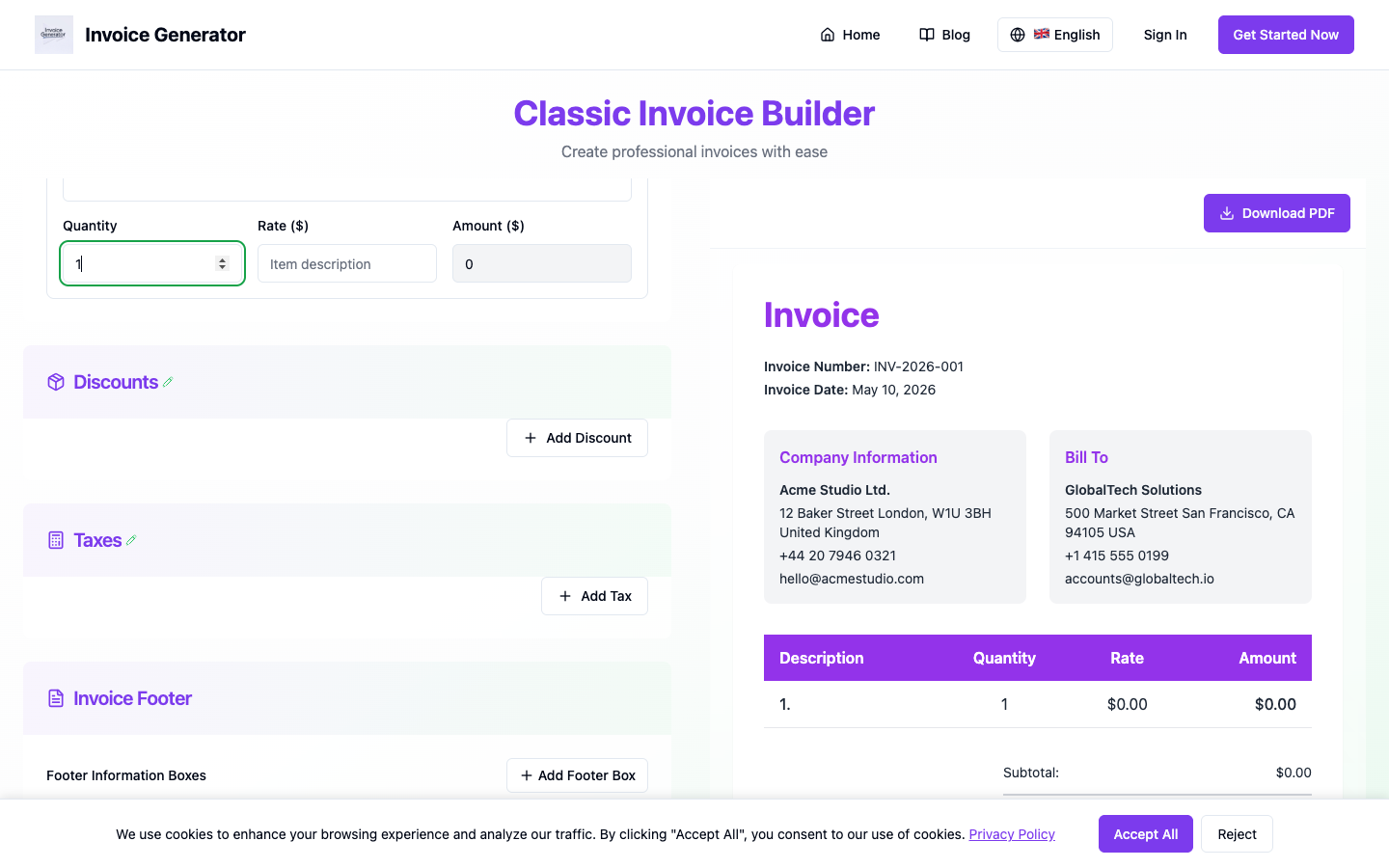This screenshot has width=1389, height=868.
Task: Open the Blog navigation link
Action: click(945, 35)
